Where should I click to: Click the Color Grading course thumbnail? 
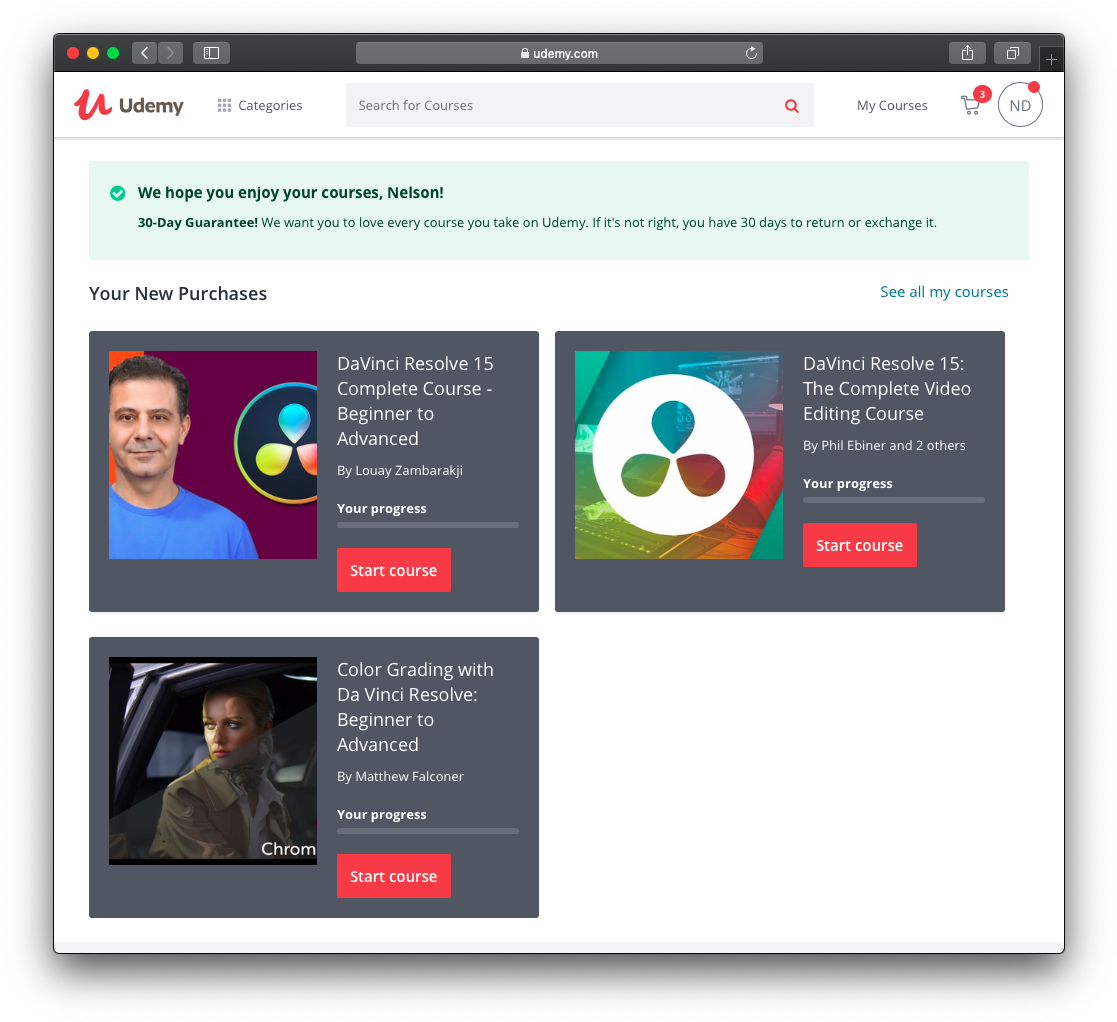(213, 760)
